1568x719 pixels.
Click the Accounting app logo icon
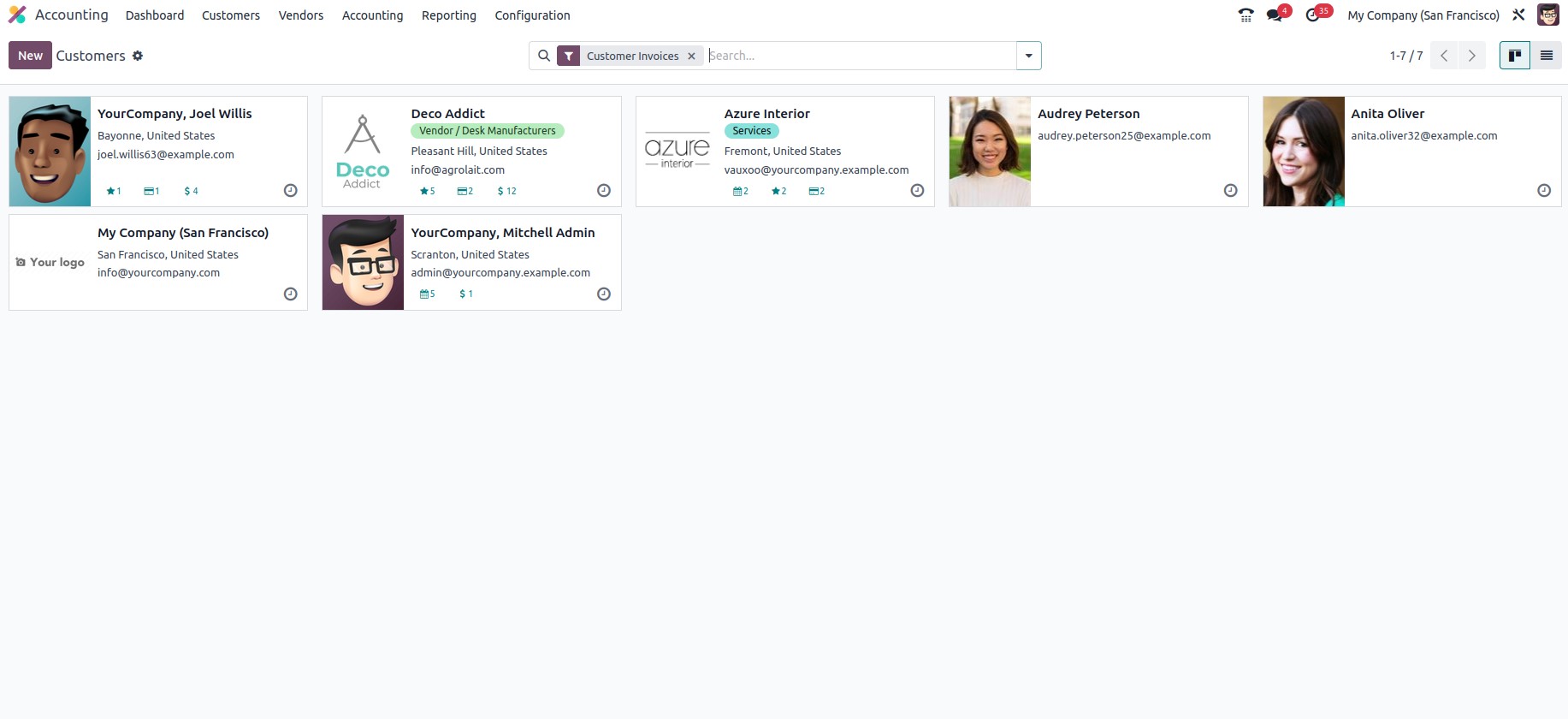point(17,15)
